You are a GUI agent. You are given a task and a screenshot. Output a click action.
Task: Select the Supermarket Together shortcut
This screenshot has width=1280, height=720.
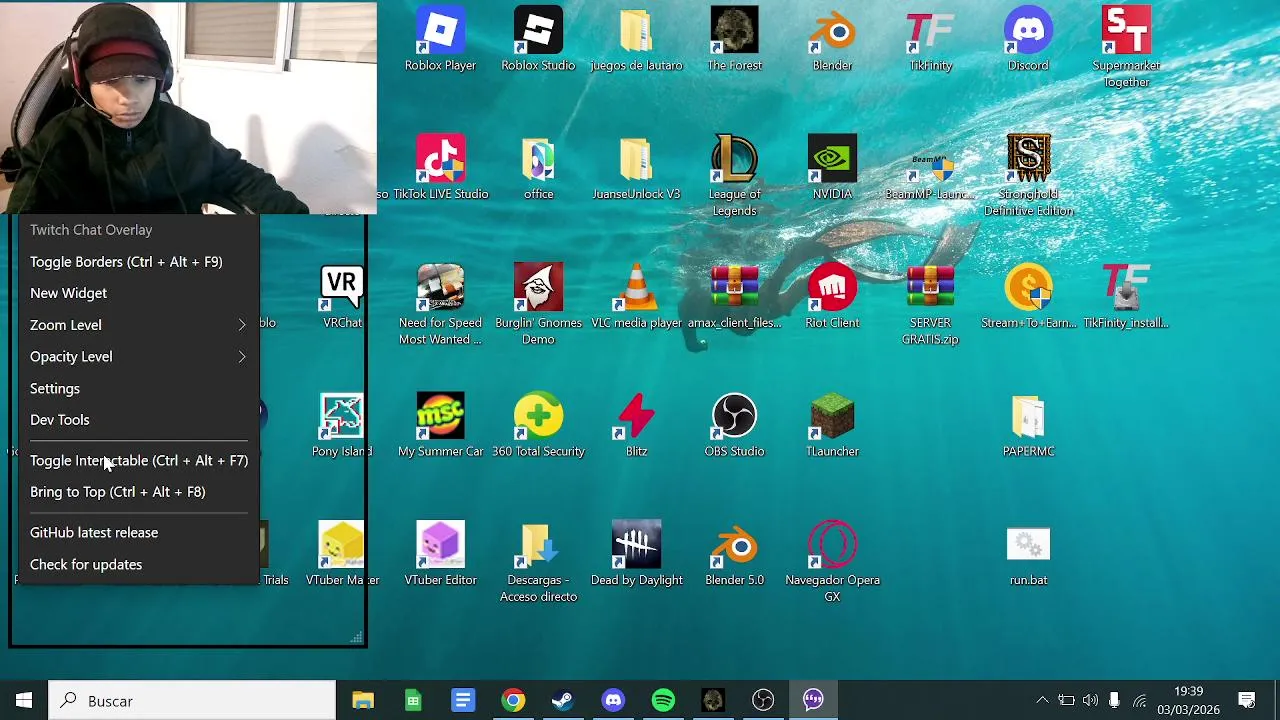click(1126, 48)
